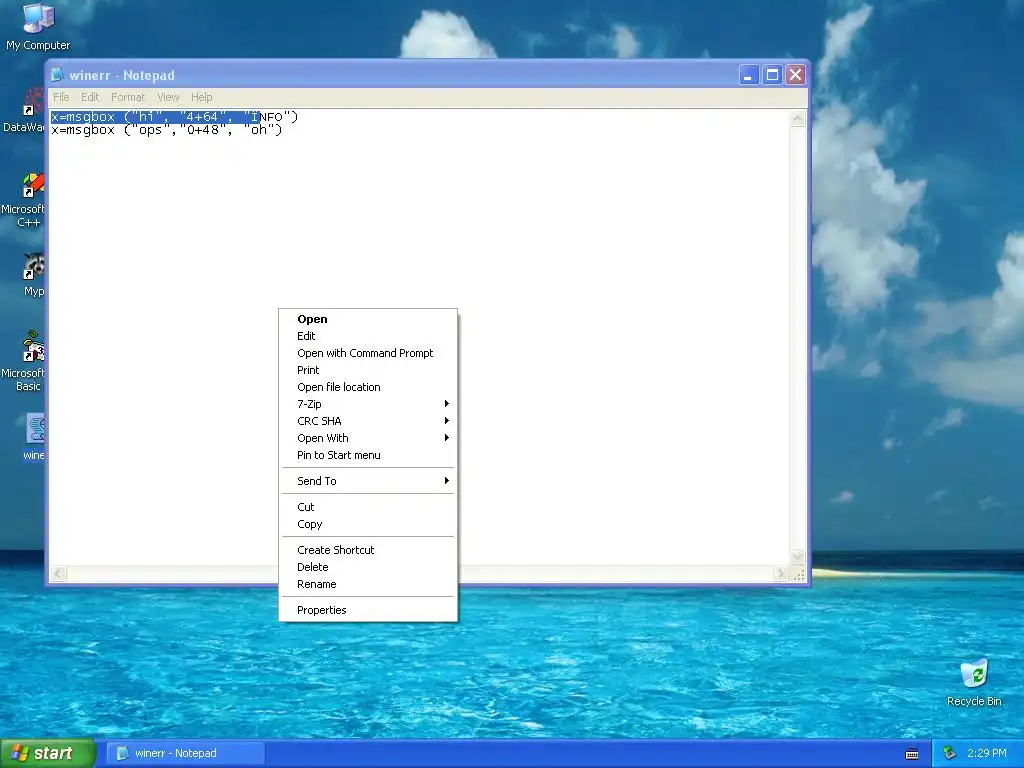Image resolution: width=1024 pixels, height=768 pixels.
Task: Close the winerr Notepad window
Action: click(795, 74)
